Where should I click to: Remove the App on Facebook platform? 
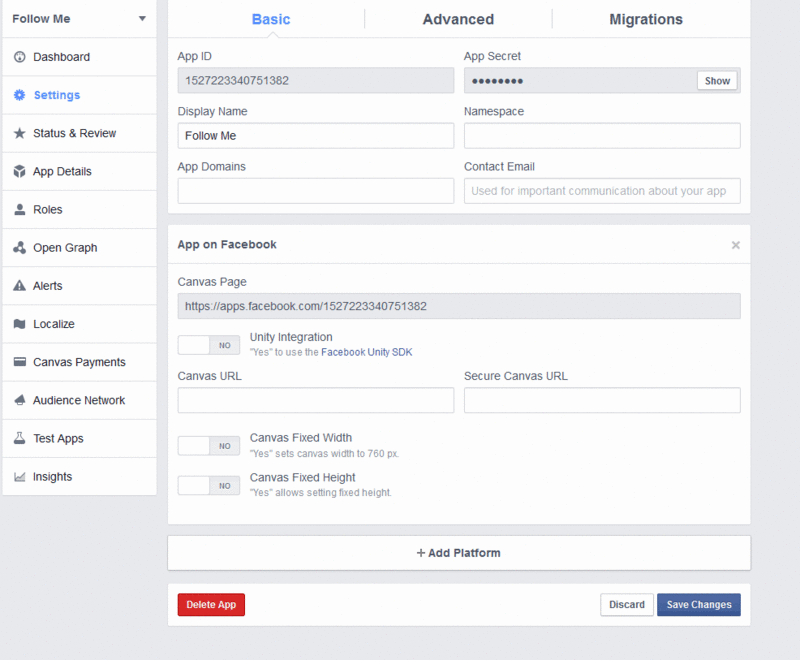pyautogui.click(x=735, y=245)
